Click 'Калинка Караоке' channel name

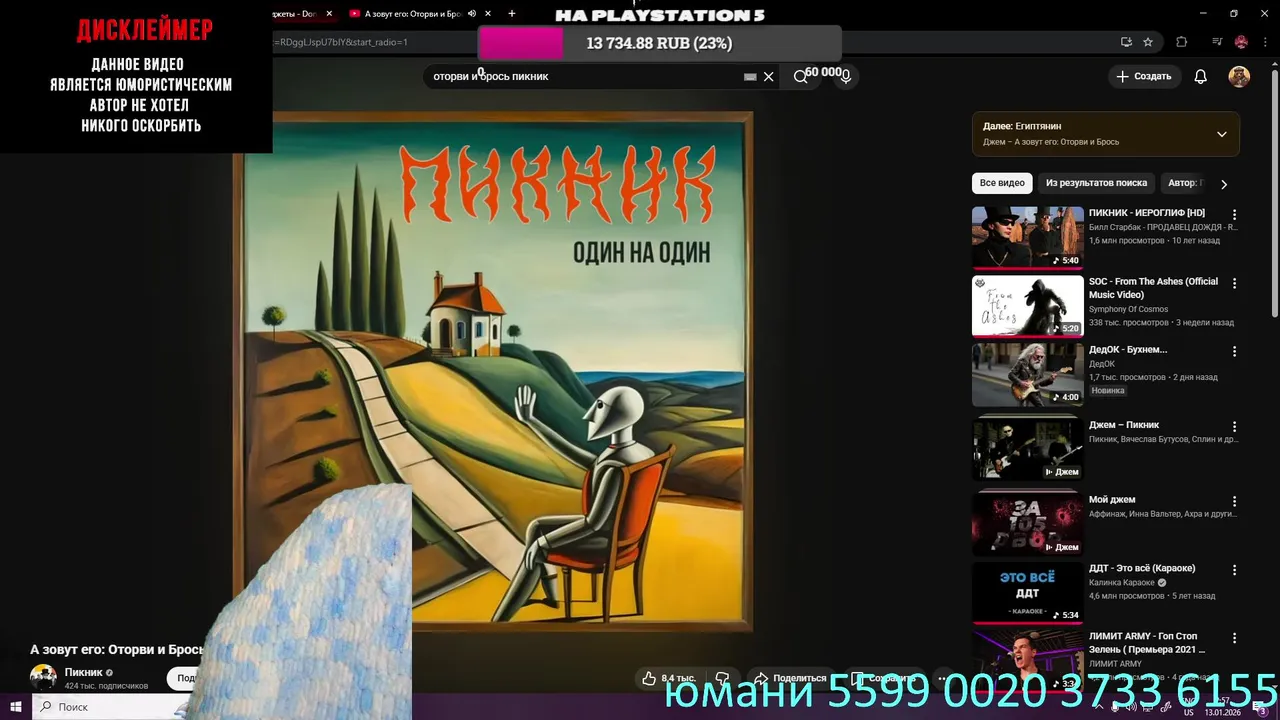pos(1122,582)
